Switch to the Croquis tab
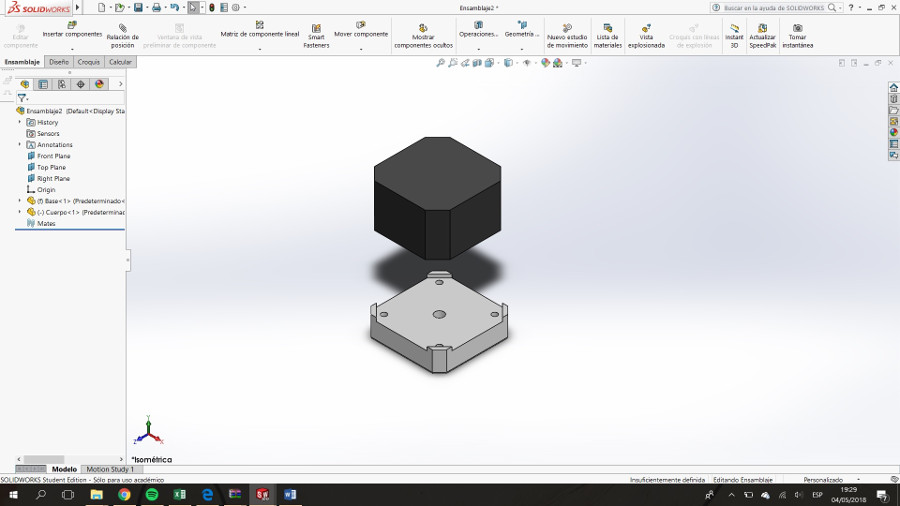 coord(88,62)
